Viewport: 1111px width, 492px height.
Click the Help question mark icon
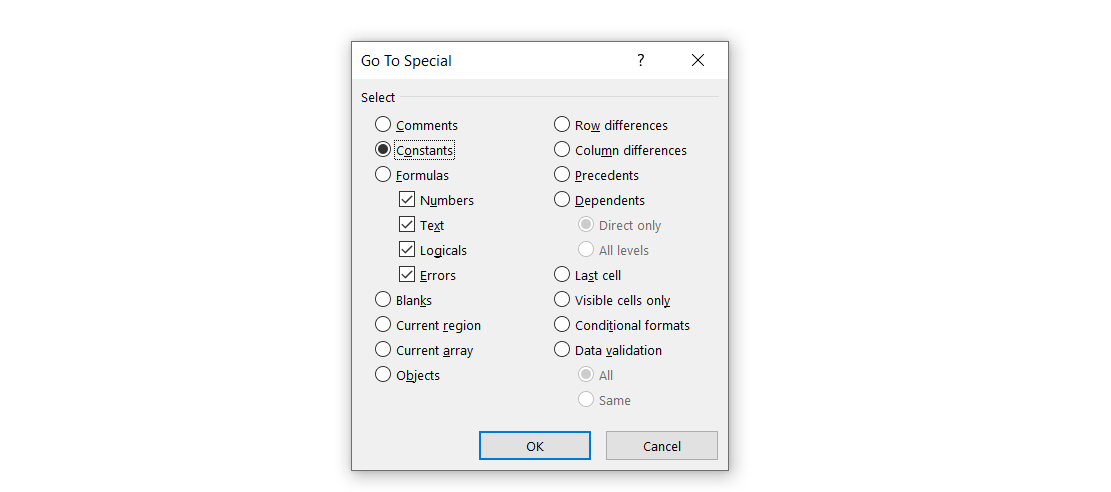click(641, 61)
